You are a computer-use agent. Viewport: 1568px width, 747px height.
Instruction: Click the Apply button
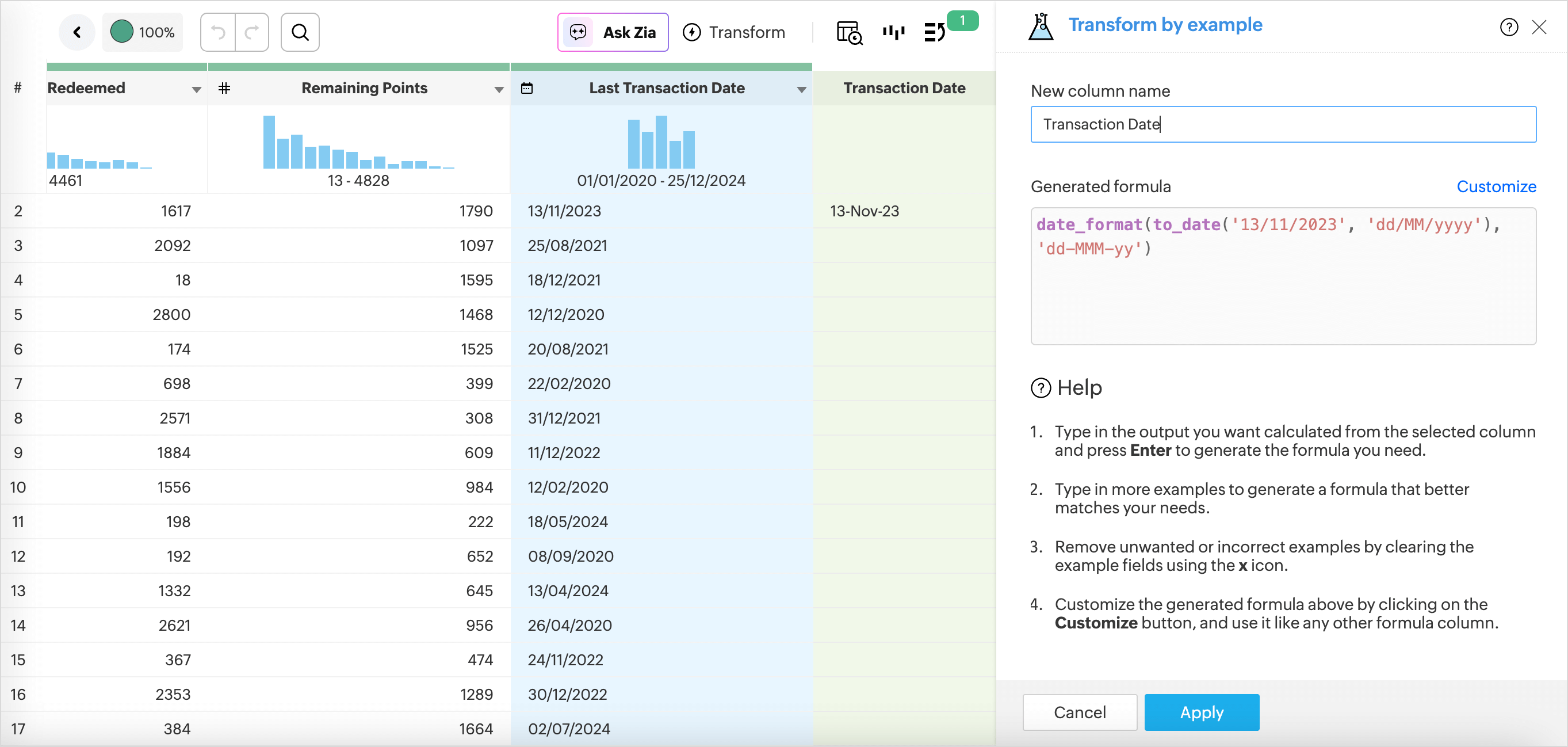[1201, 712]
